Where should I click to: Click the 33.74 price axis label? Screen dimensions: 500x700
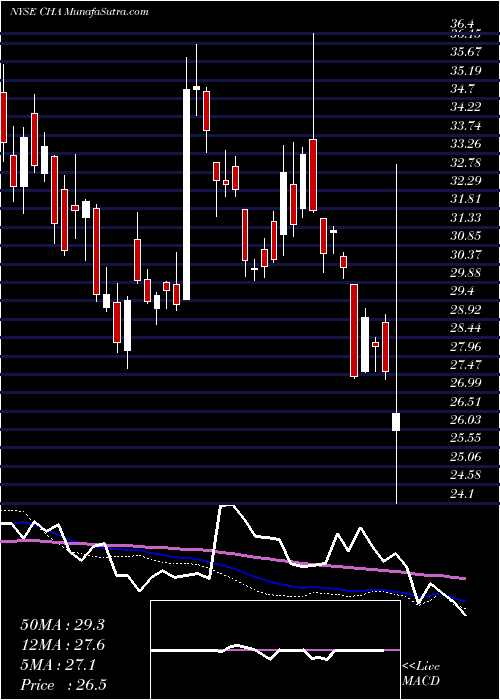pos(466,126)
